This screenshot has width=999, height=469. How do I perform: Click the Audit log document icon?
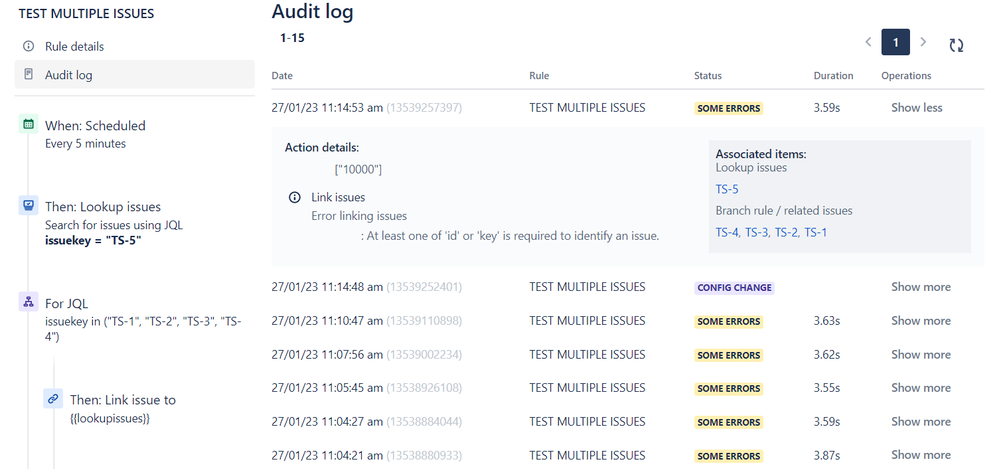coord(28,75)
